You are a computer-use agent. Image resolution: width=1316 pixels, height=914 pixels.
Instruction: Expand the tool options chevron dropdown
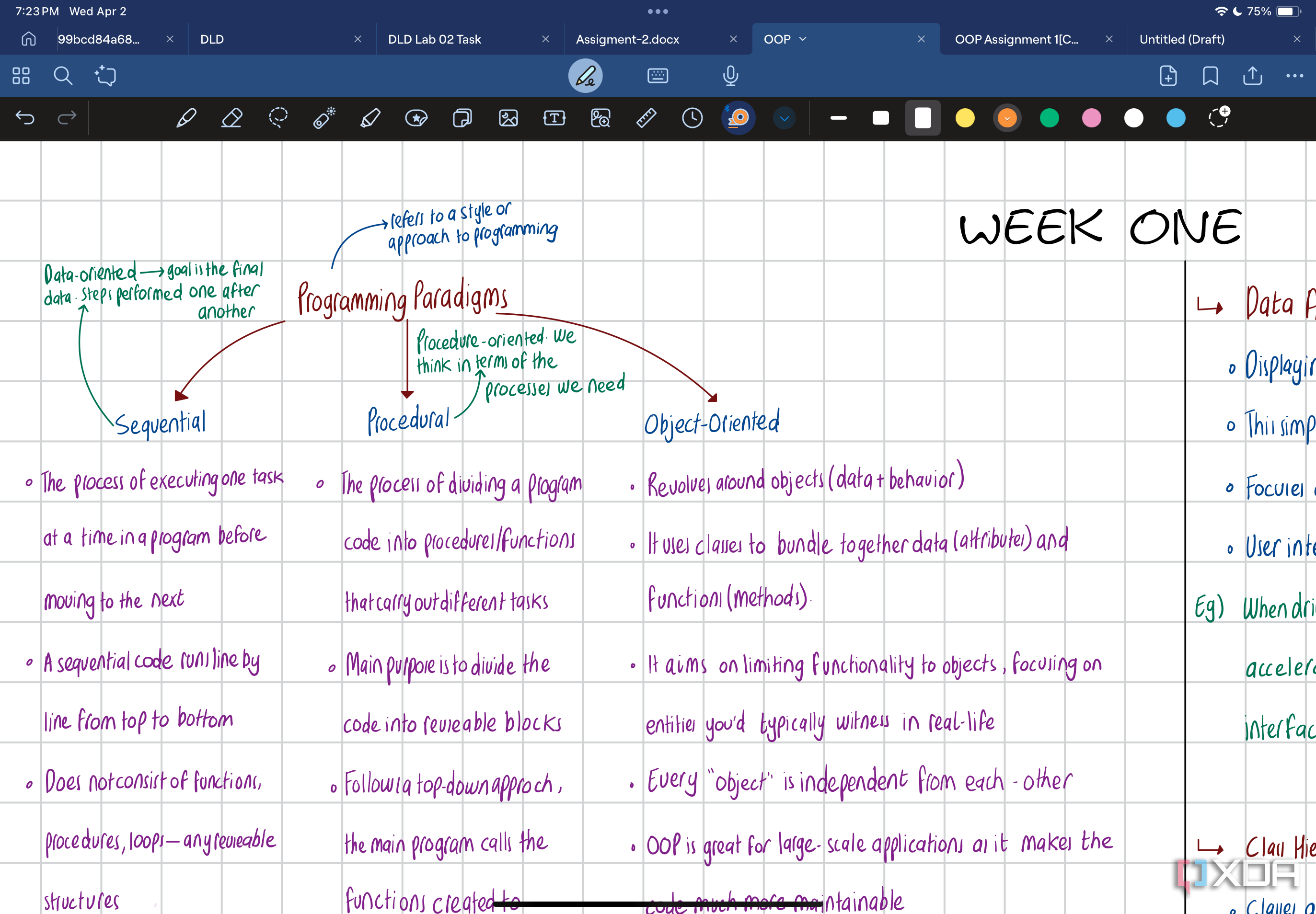pos(785,118)
